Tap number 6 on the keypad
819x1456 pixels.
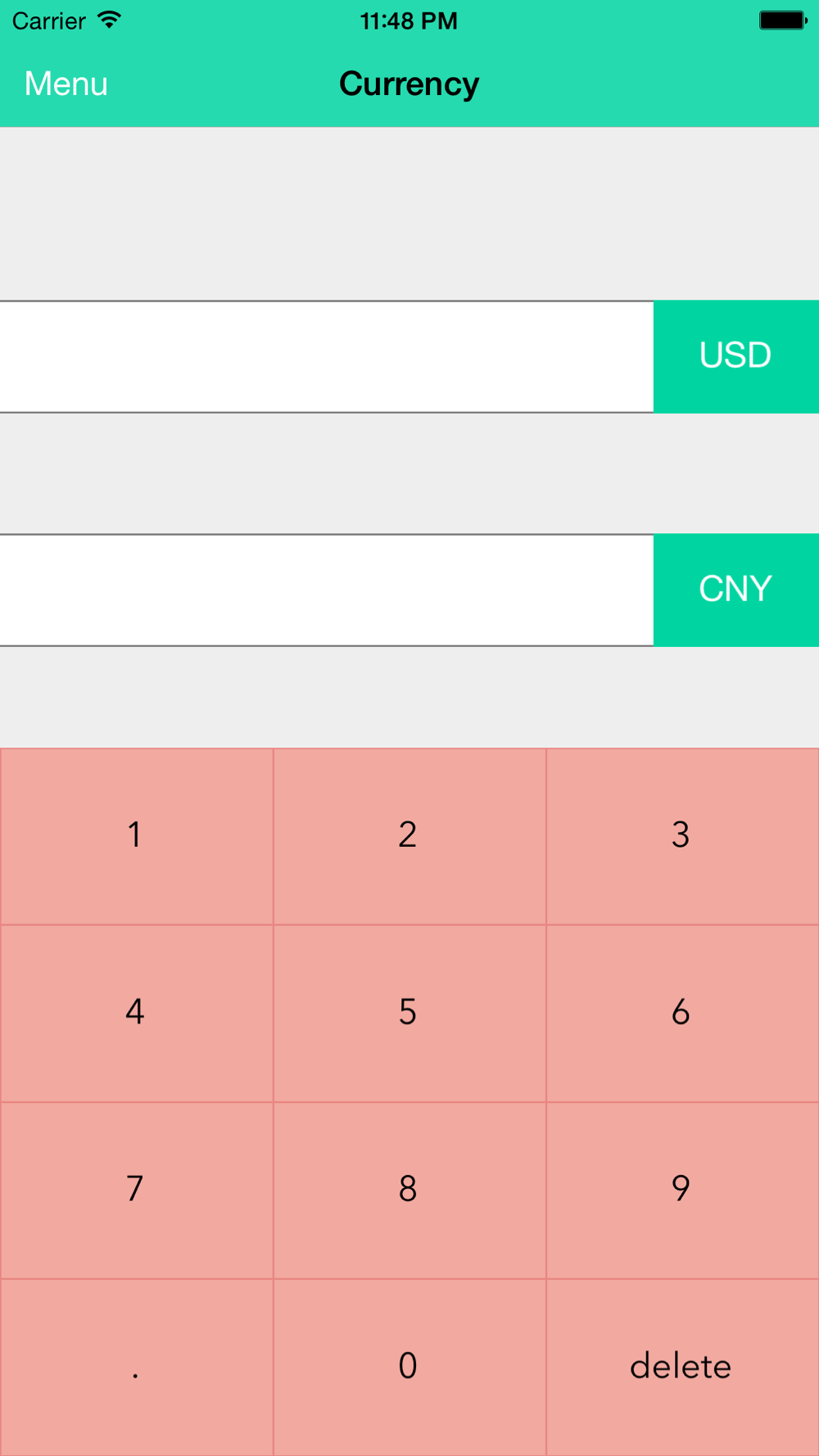point(681,1013)
